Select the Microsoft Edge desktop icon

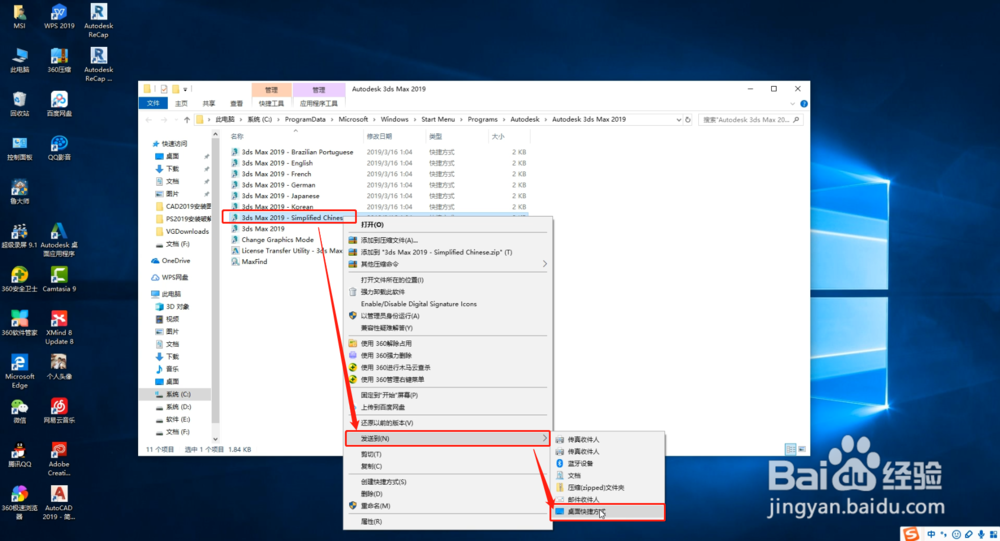[19, 371]
